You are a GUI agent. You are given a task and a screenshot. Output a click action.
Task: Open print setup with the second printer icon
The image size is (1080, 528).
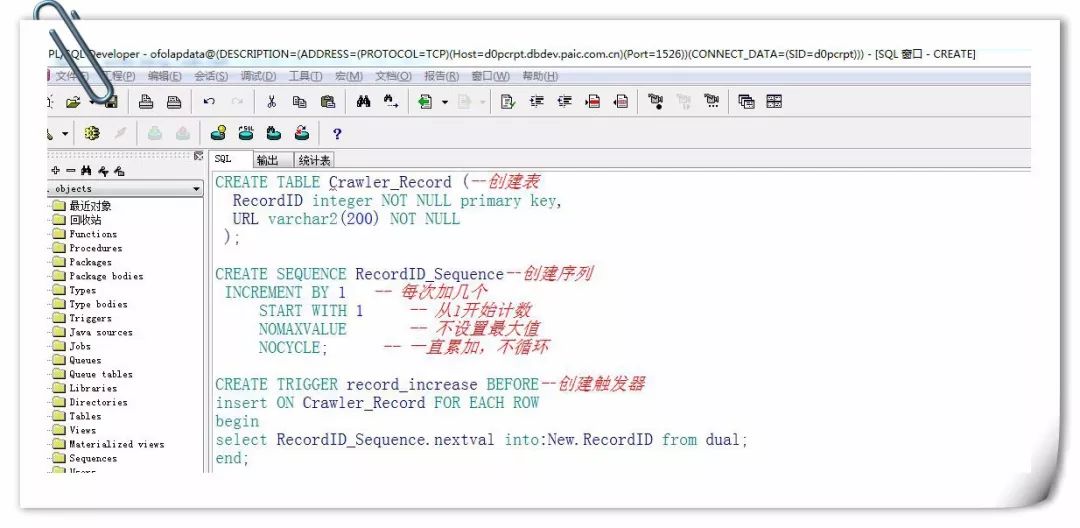pyautogui.click(x=174, y=103)
